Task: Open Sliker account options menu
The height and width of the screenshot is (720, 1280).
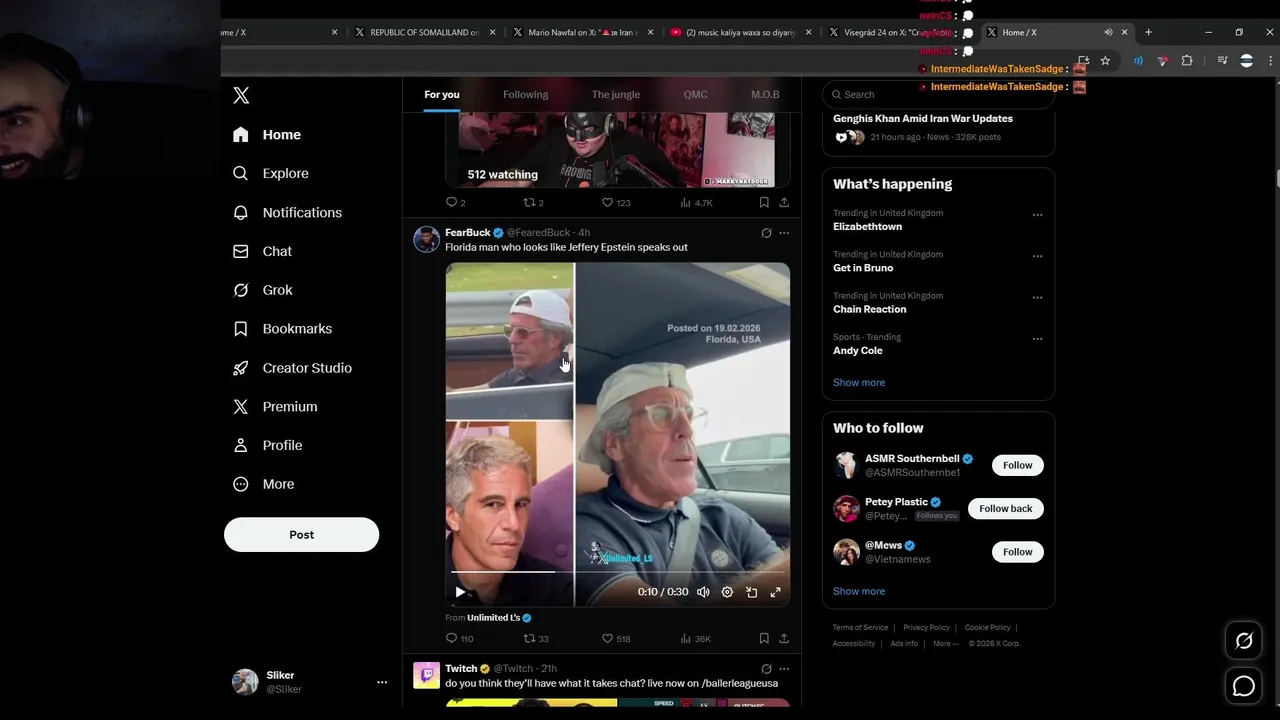Action: click(x=381, y=682)
